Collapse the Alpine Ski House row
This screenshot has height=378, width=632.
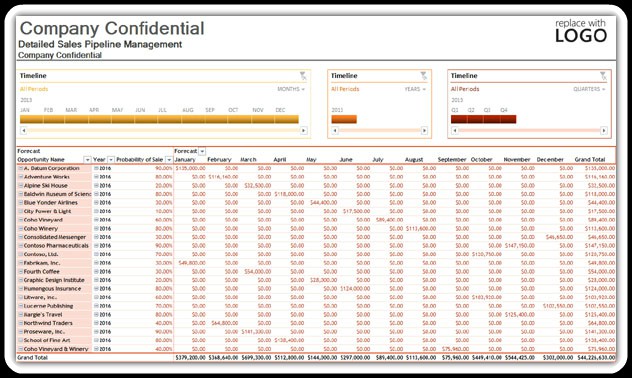[x=21, y=185]
